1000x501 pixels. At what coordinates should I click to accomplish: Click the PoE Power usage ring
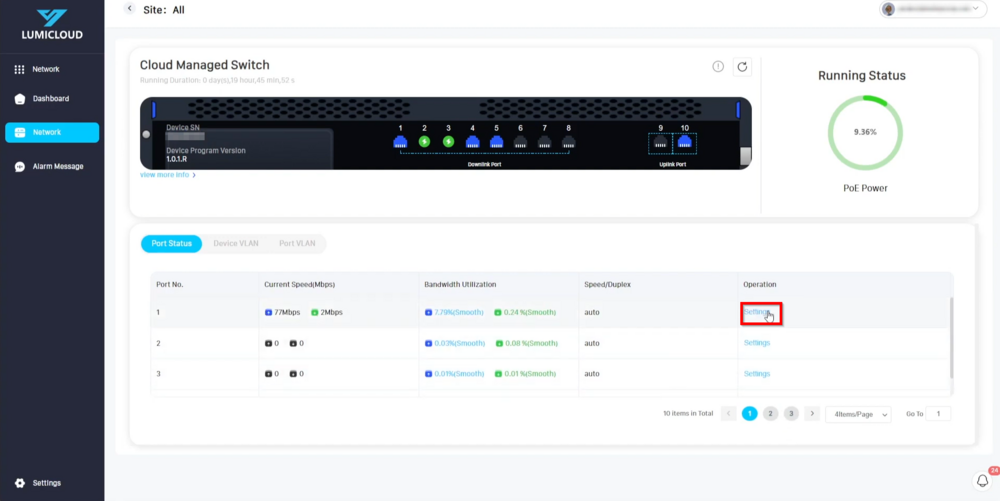click(865, 132)
